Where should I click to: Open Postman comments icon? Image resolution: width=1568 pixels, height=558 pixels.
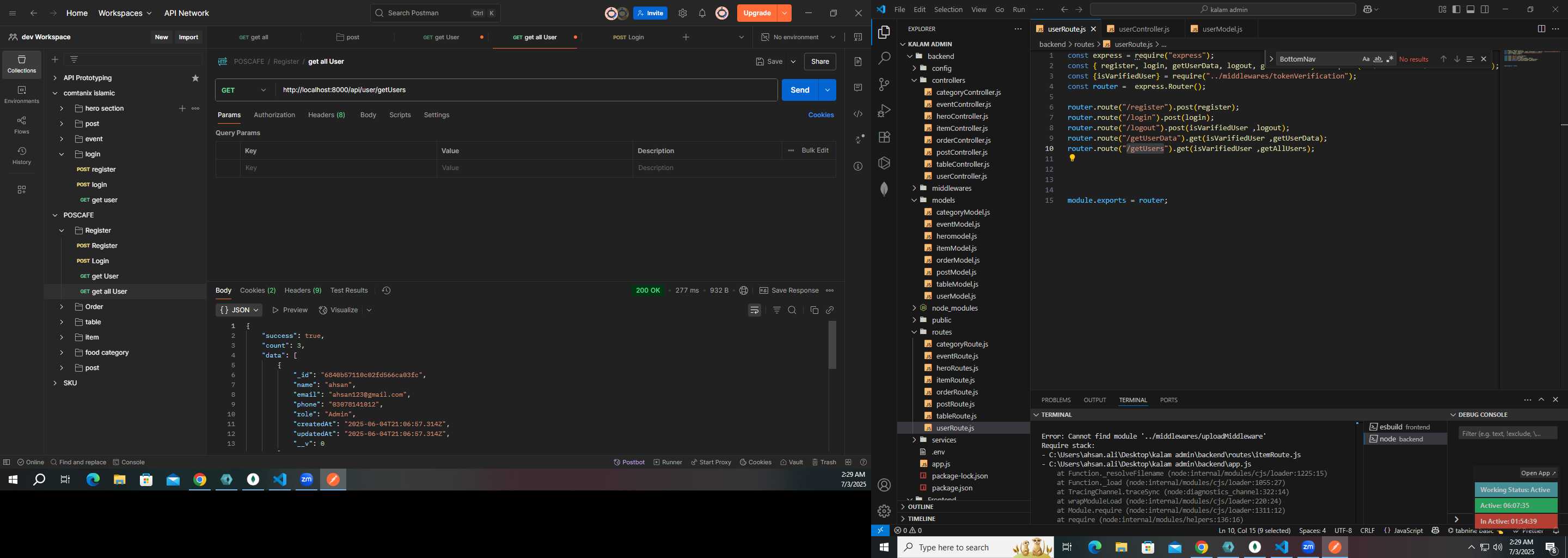pyautogui.click(x=858, y=88)
